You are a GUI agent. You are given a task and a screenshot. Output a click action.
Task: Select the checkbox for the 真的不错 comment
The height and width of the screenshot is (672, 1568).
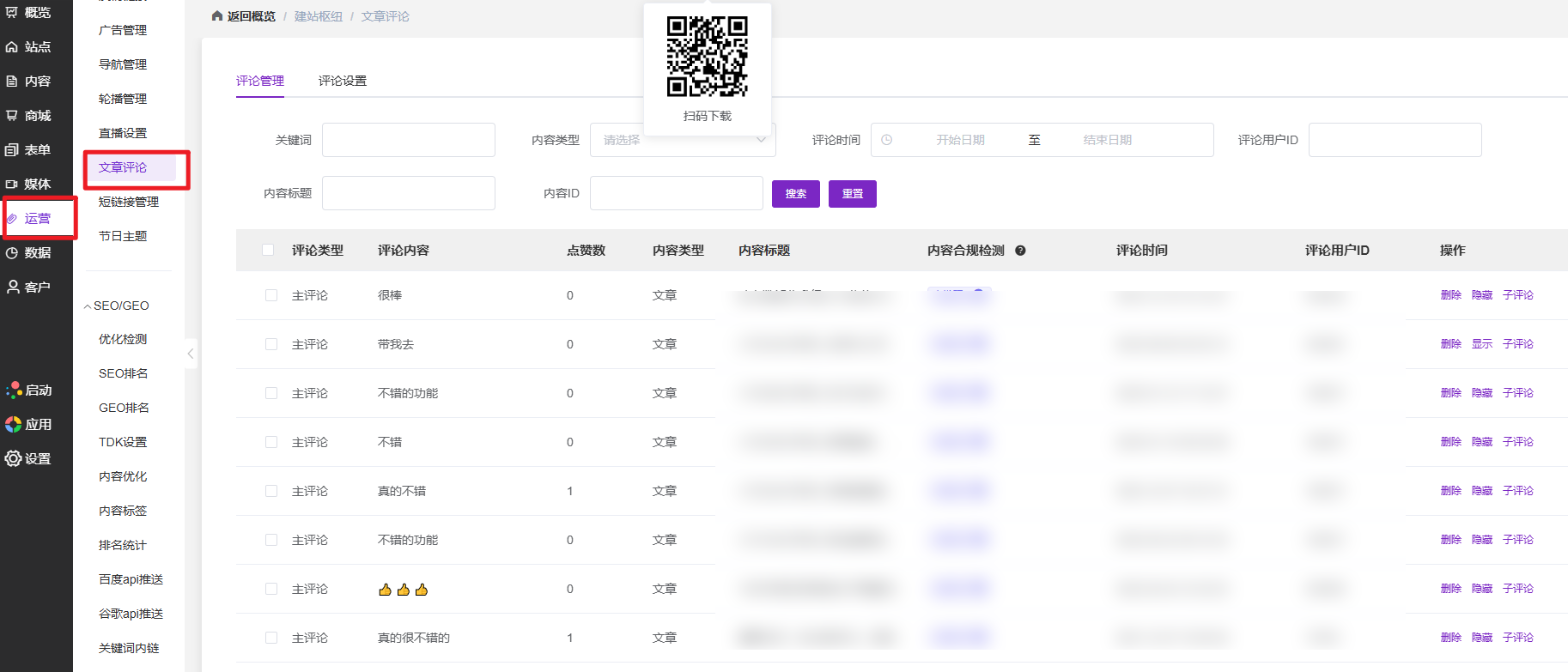[271, 491]
